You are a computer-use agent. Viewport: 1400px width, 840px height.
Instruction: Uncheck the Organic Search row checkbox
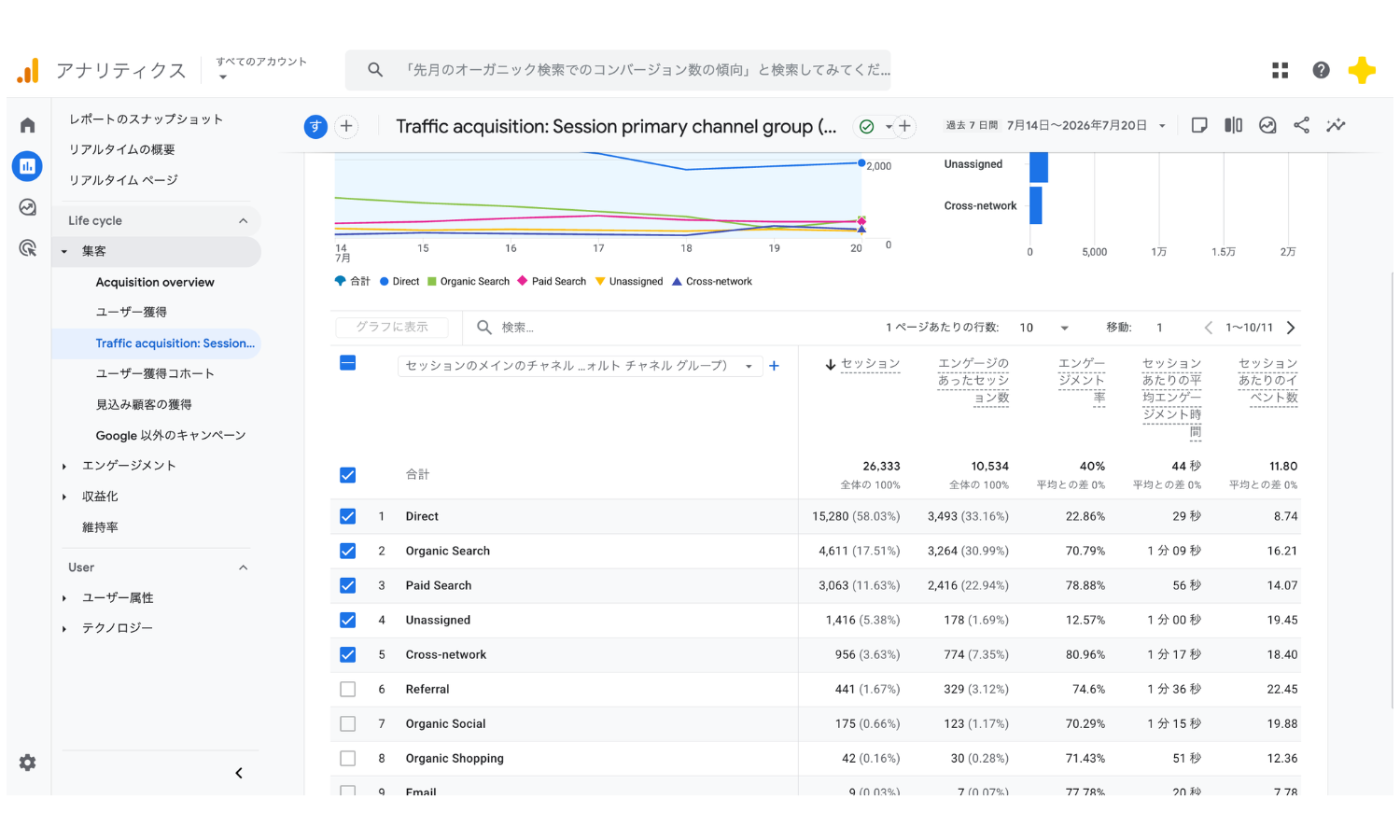[x=348, y=551]
